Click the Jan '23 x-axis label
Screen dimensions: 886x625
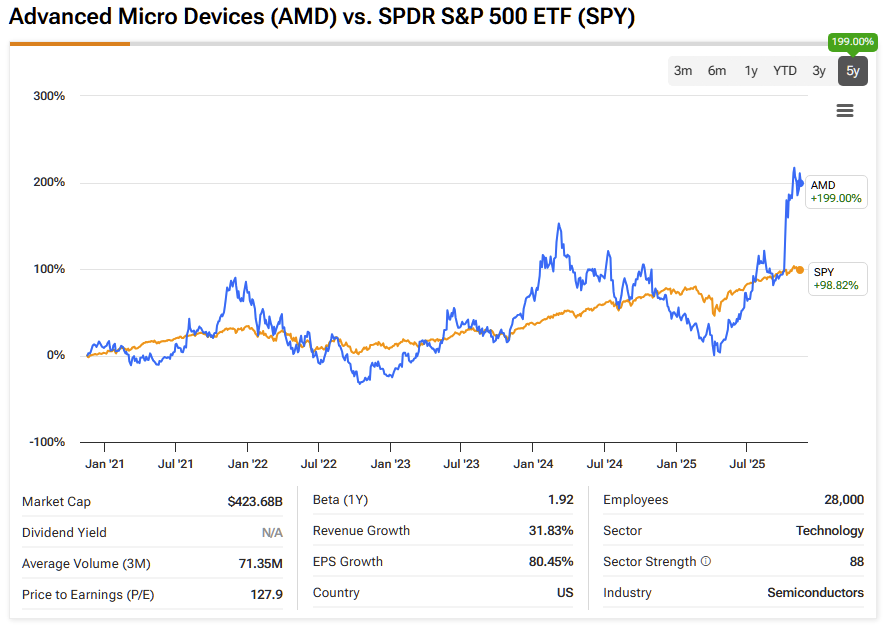390,464
